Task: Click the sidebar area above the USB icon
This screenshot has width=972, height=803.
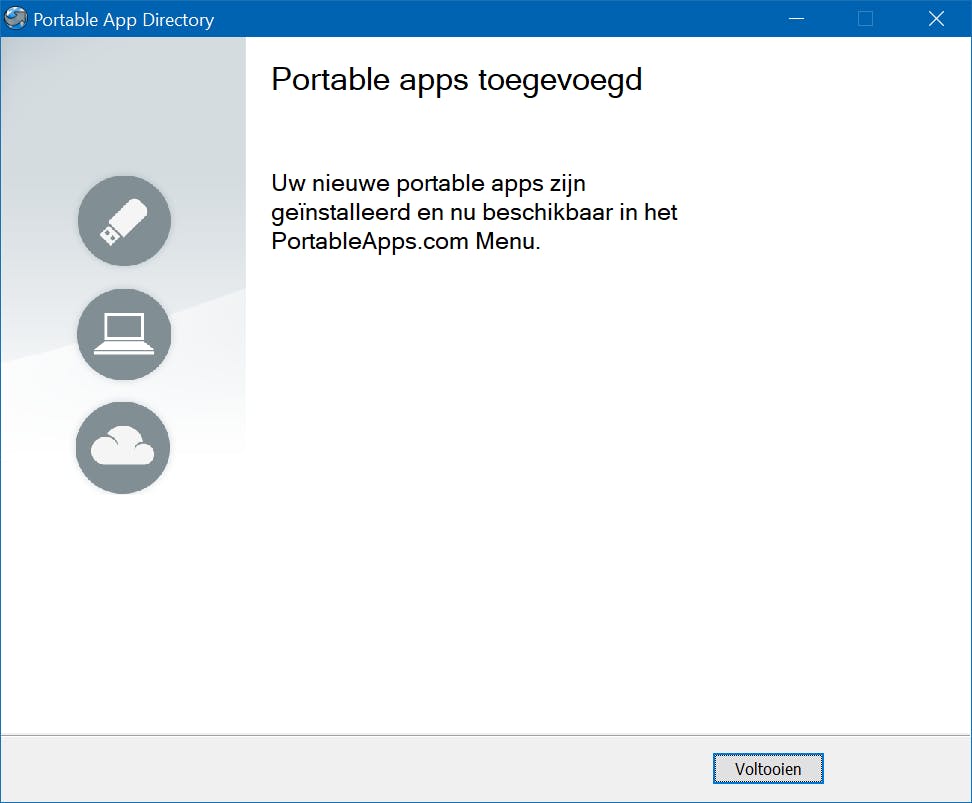Action: coord(123,110)
